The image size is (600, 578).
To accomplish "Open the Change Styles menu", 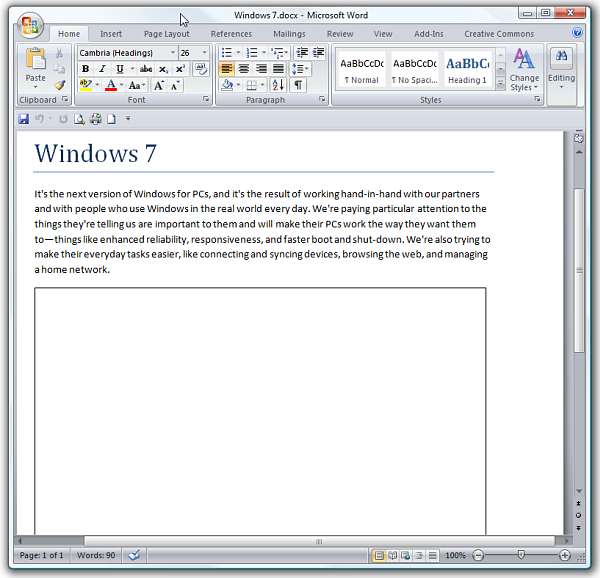I will (524, 70).
